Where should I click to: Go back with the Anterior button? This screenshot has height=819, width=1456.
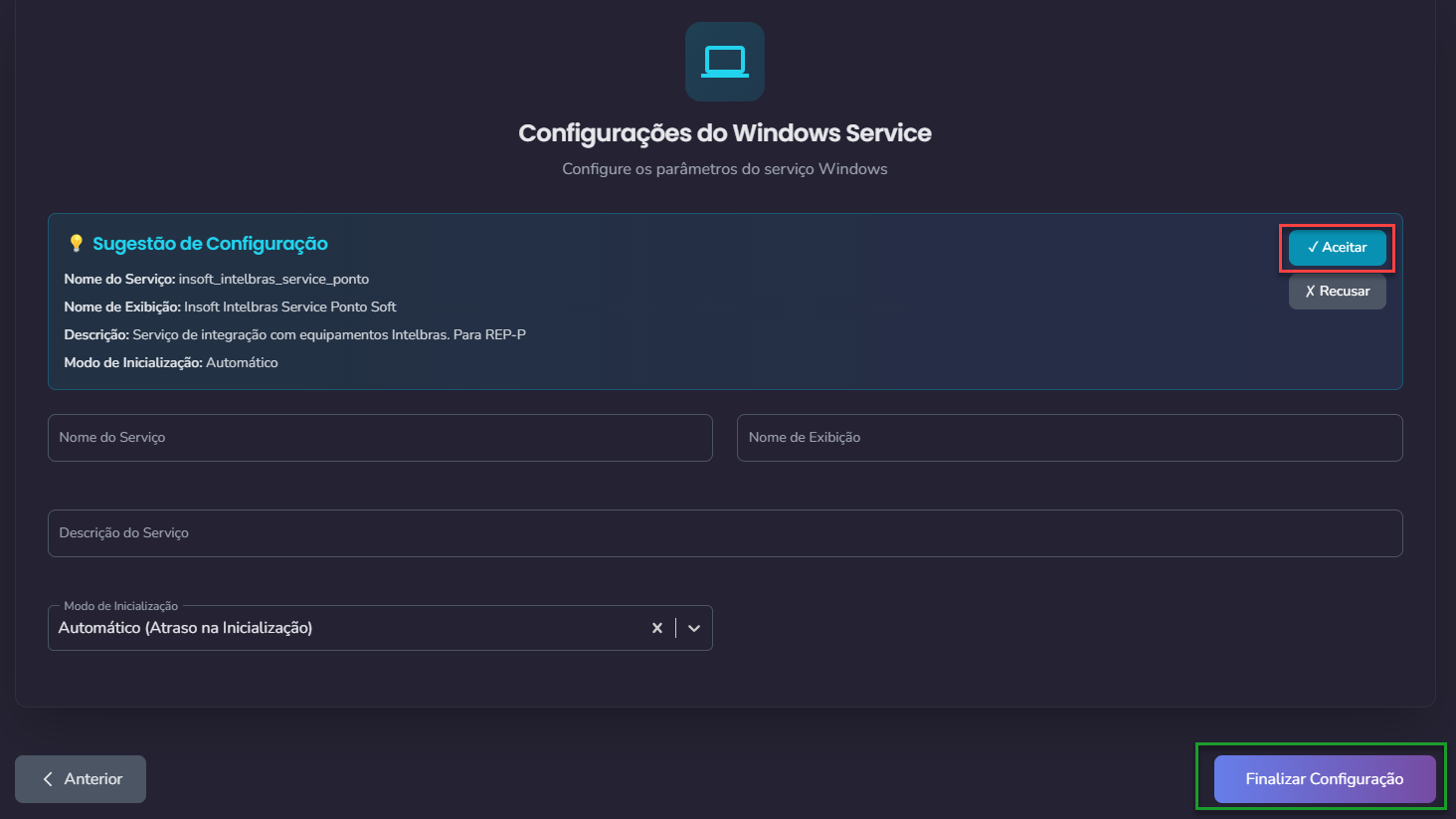[x=81, y=779]
